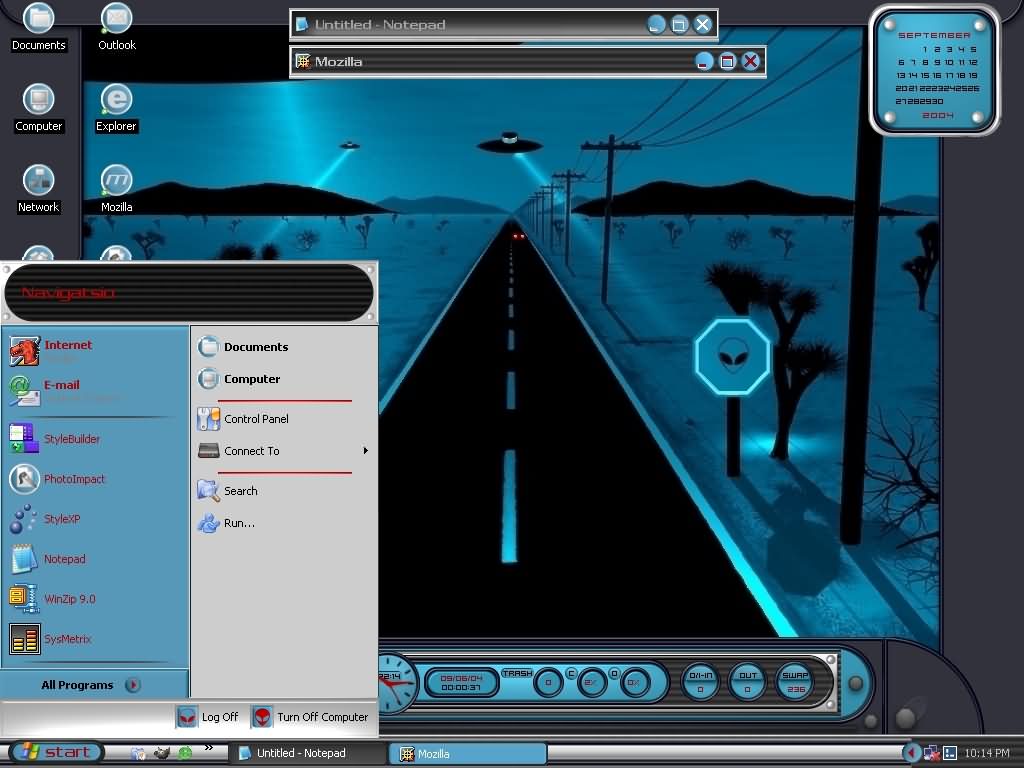Click the Untitled - Notepad title bar
Image resolution: width=1024 pixels, height=768 pixels.
coord(504,25)
